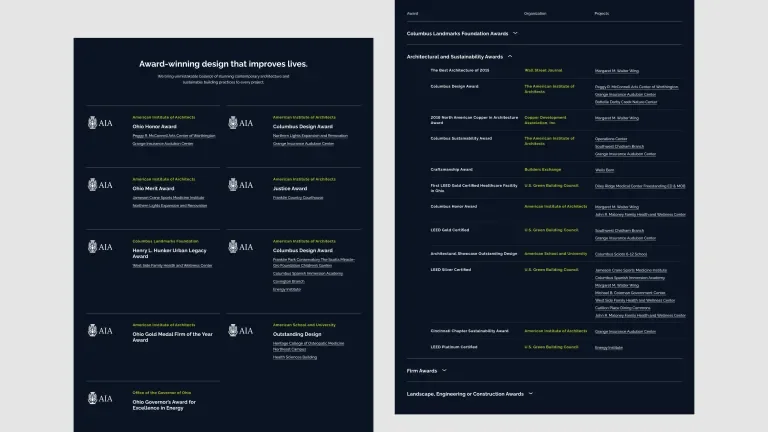Open Southwest Chatham Branch link in LEED Gold row

(619, 231)
